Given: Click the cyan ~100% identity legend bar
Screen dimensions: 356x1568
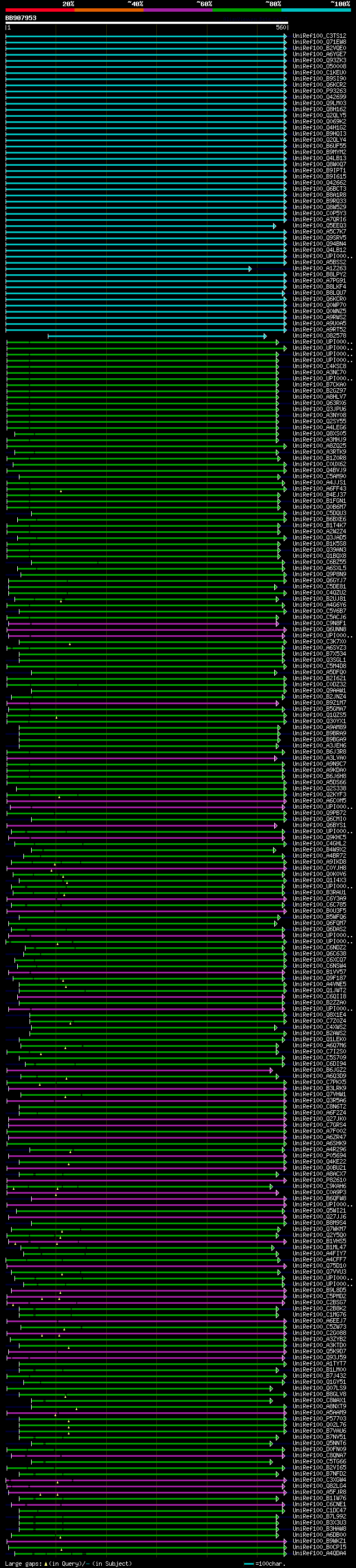Looking at the screenshot, I should point(316,10).
